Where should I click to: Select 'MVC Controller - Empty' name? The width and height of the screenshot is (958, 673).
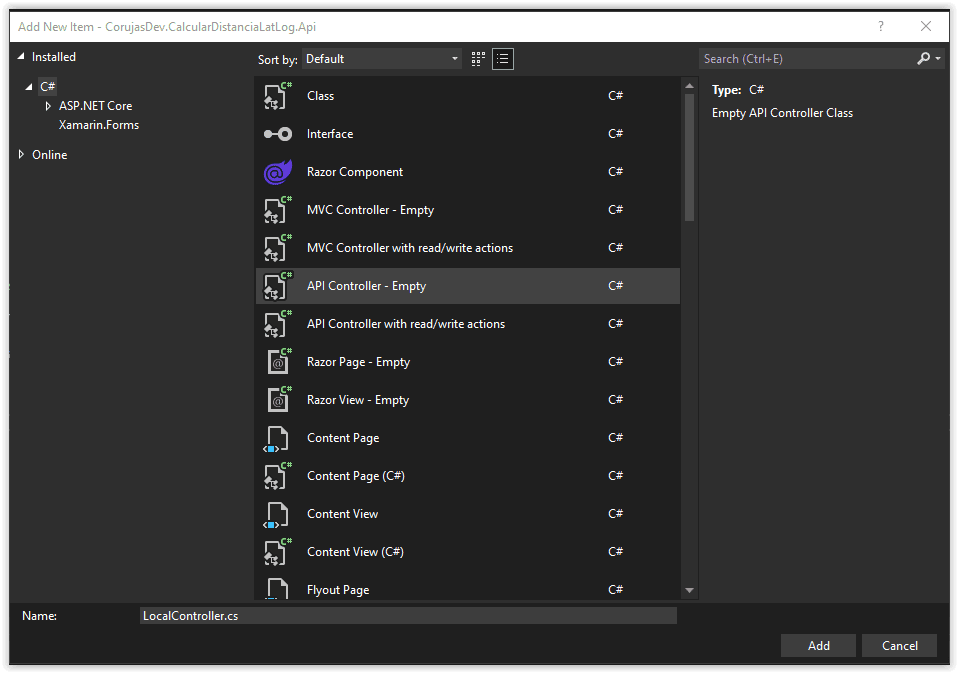pos(370,210)
